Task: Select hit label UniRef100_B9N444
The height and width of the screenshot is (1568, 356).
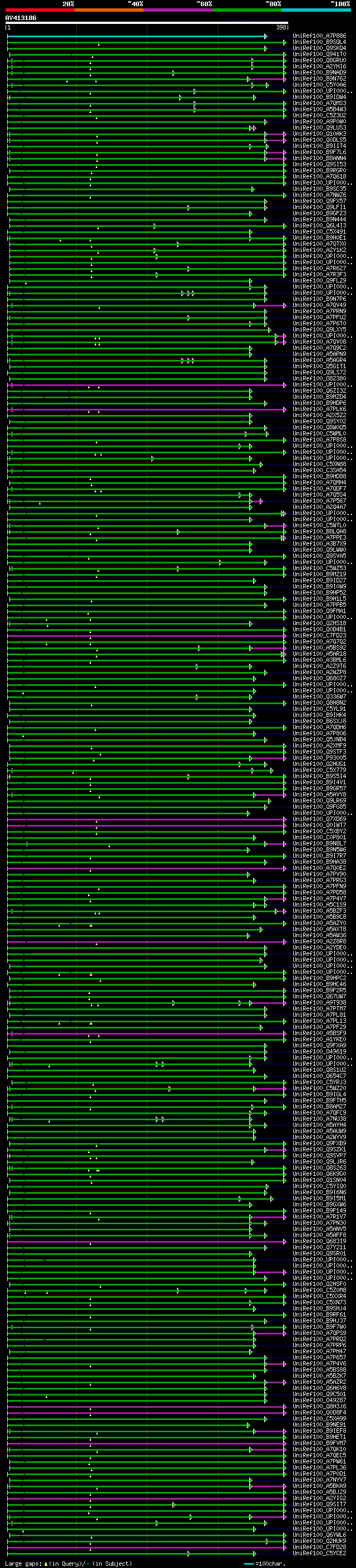Action: coord(319,219)
